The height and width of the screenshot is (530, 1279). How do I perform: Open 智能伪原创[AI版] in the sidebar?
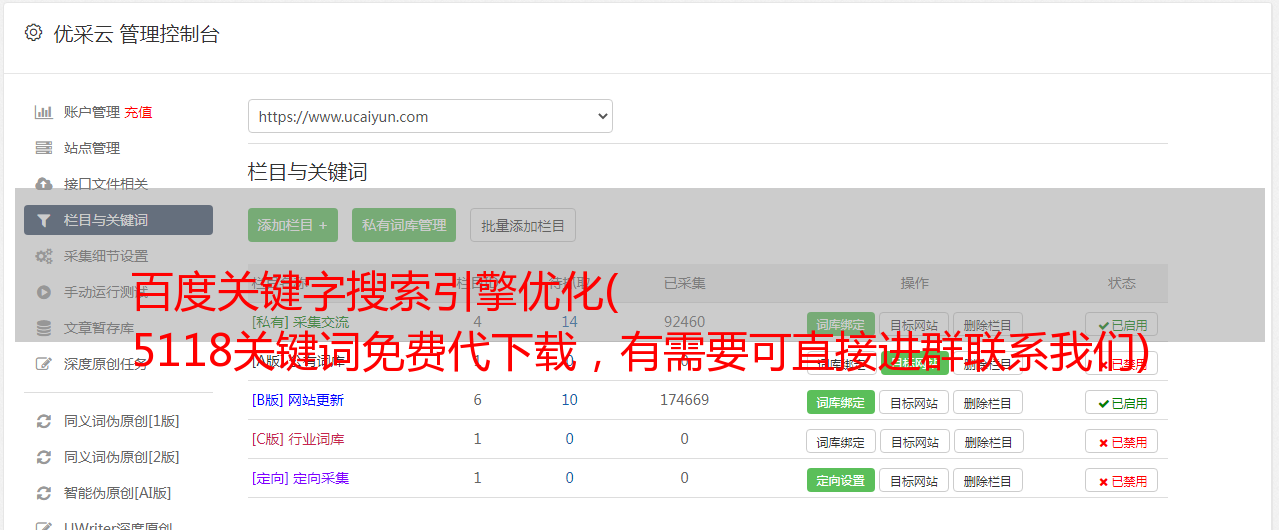[x=118, y=493]
